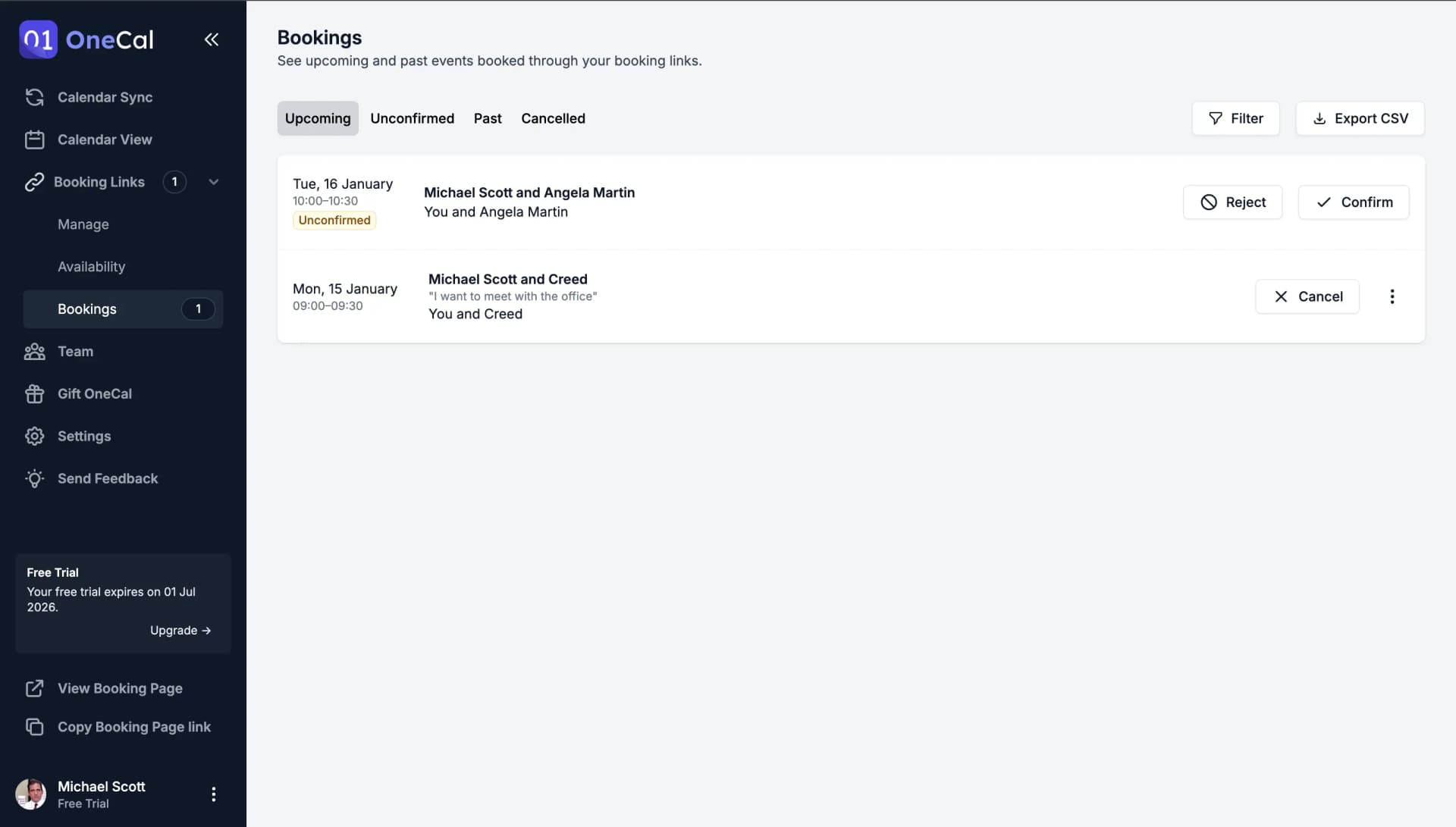Open Michael Scott account menu dots
Viewport: 1456px width, 827px height.
[214, 794]
